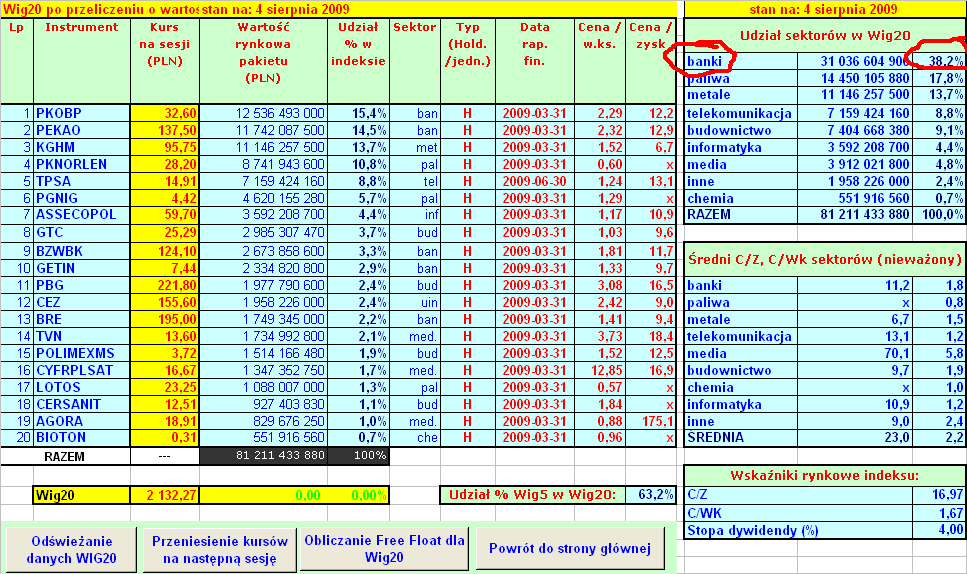Click the budownictwo share percentage 9,1%
This screenshot has width=967, height=574.
[x=939, y=130]
